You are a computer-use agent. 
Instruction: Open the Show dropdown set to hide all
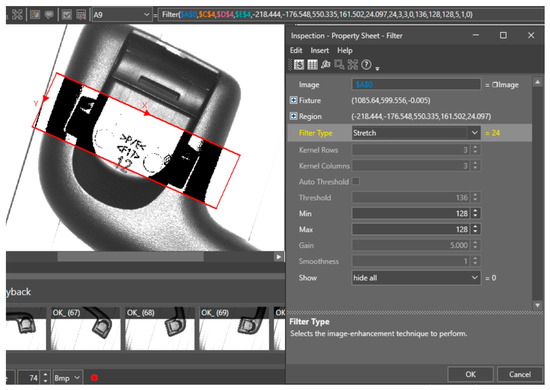point(416,278)
